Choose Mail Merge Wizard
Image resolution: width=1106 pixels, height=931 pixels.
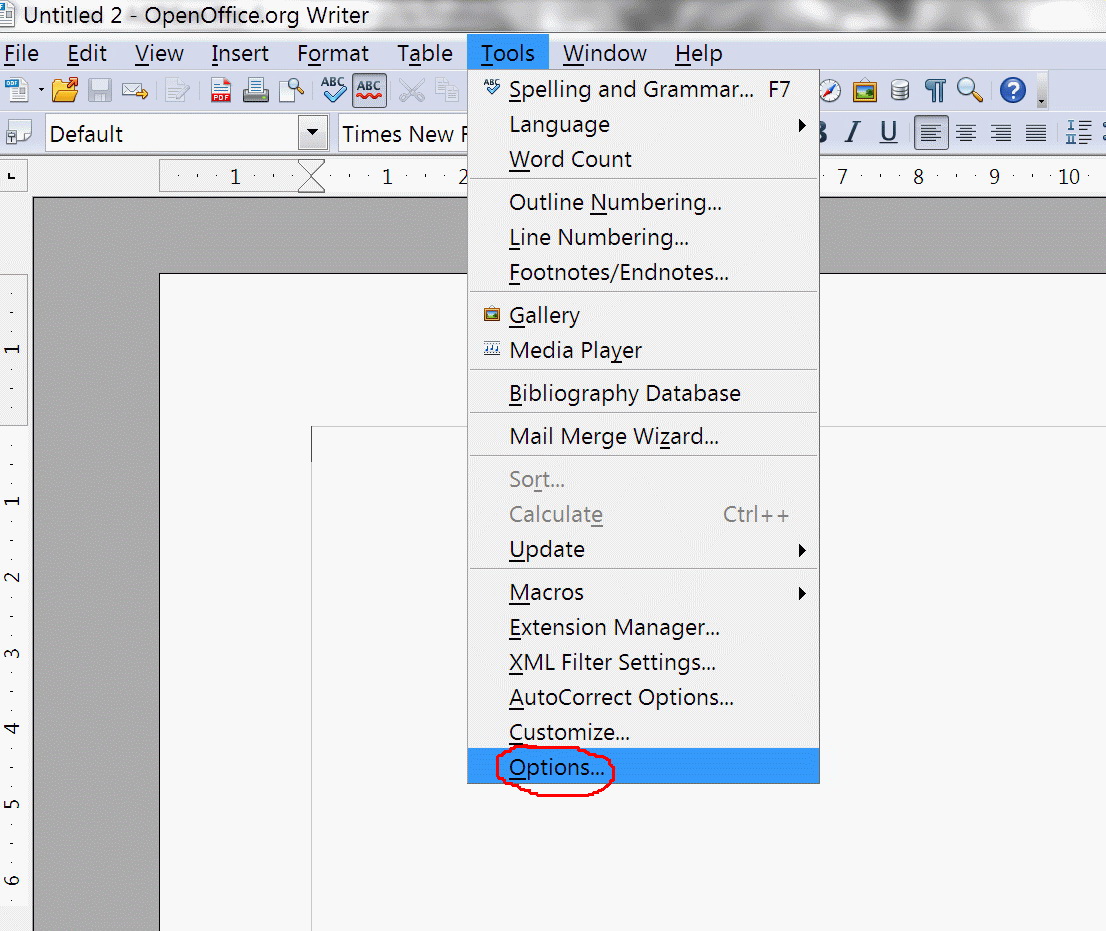643,436
